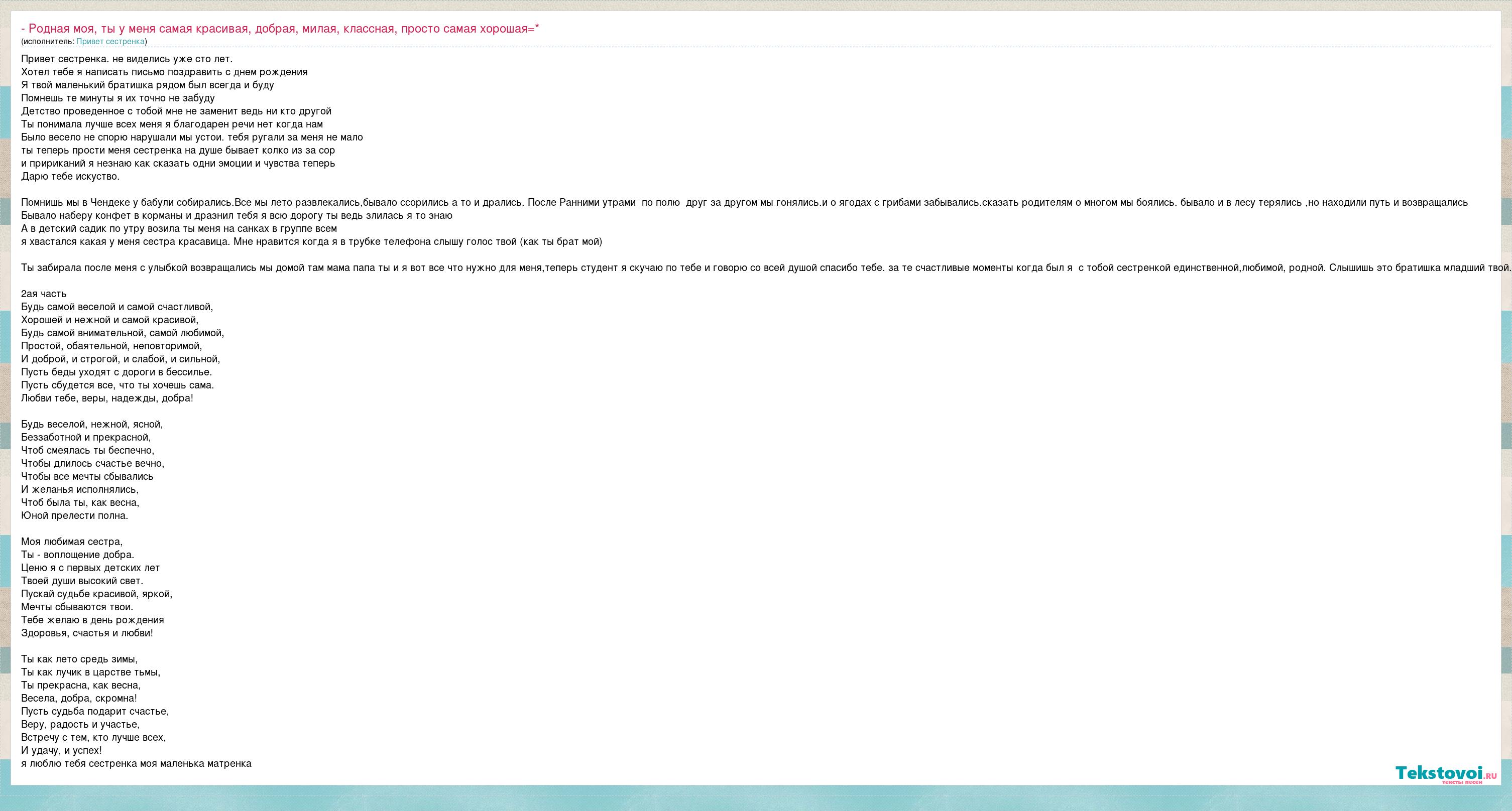Click the line 'Тебе желаю в день рождения'

pos(93,620)
